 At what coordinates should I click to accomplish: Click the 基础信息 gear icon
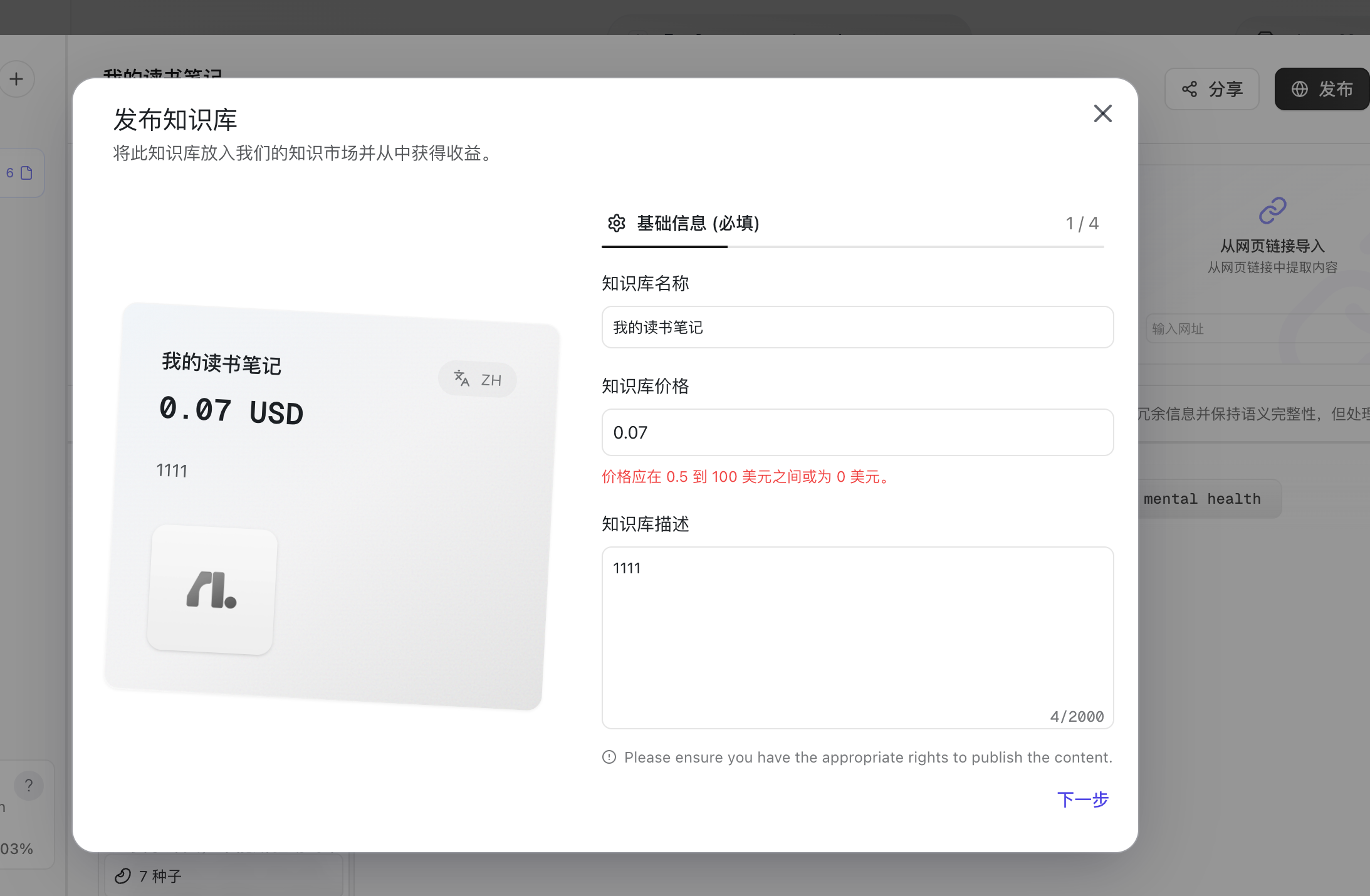point(617,223)
